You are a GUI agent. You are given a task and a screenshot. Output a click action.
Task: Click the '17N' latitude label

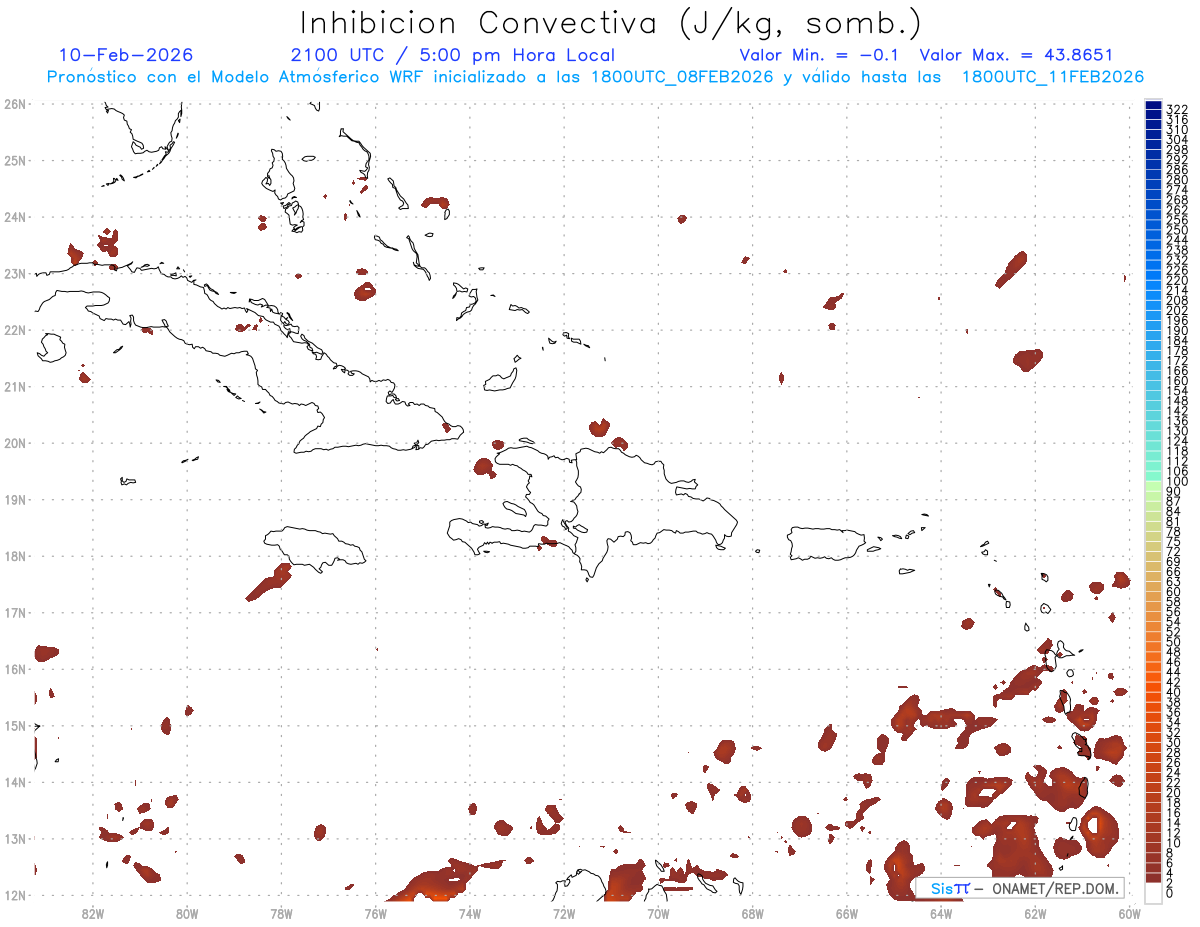(x=15, y=612)
